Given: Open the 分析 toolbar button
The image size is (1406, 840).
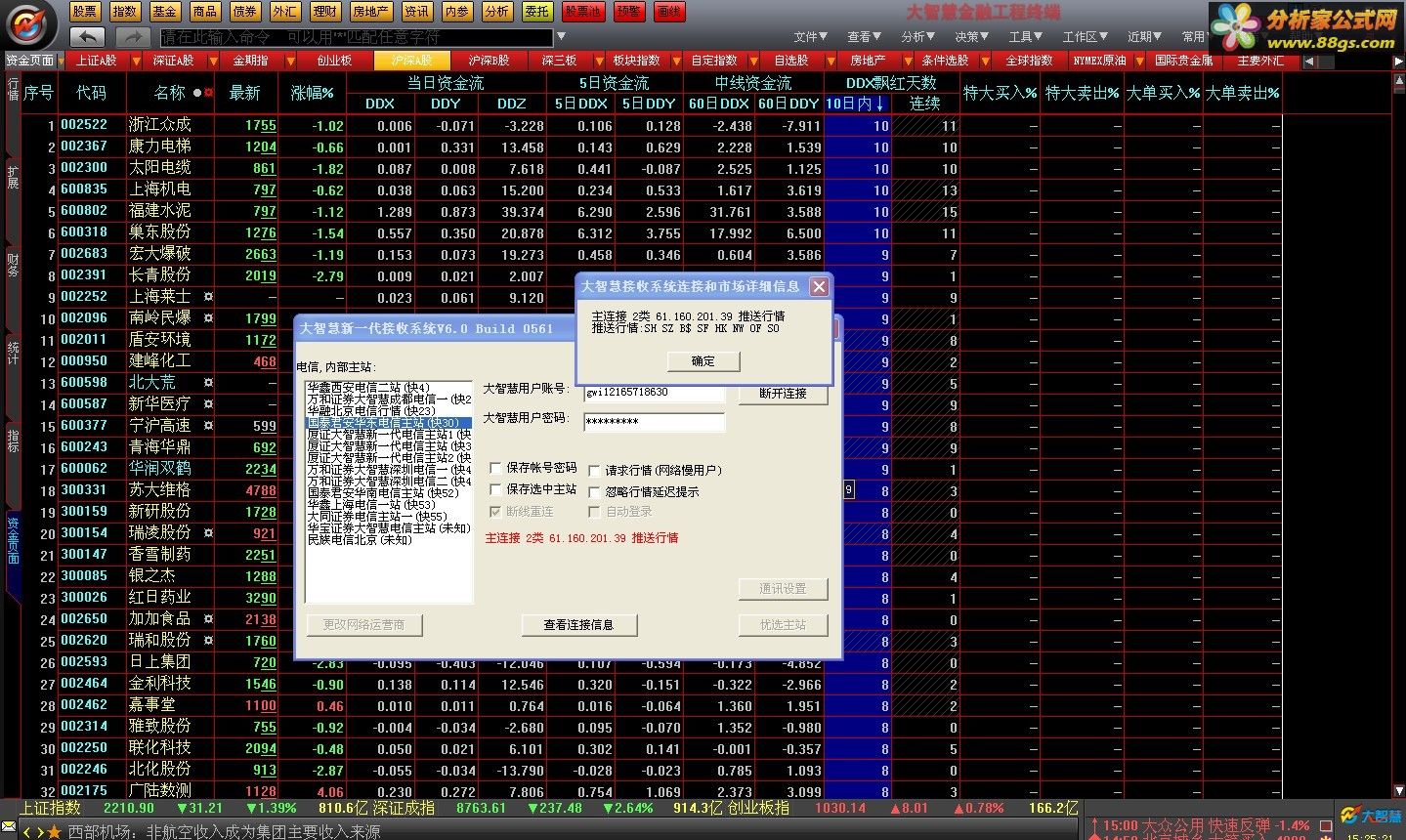Looking at the screenshot, I should tap(496, 12).
